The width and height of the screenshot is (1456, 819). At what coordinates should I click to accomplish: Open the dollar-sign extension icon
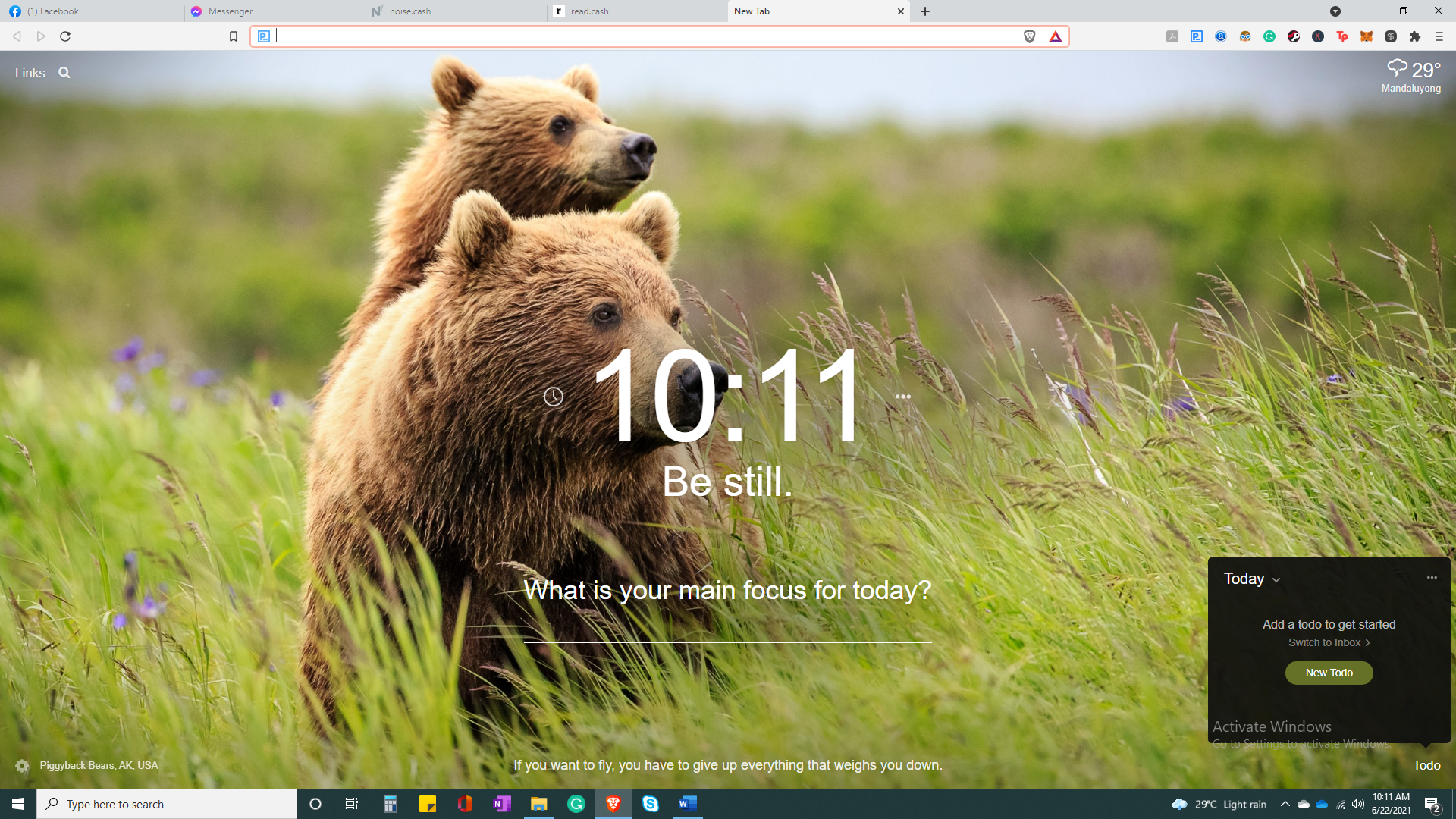click(1391, 36)
